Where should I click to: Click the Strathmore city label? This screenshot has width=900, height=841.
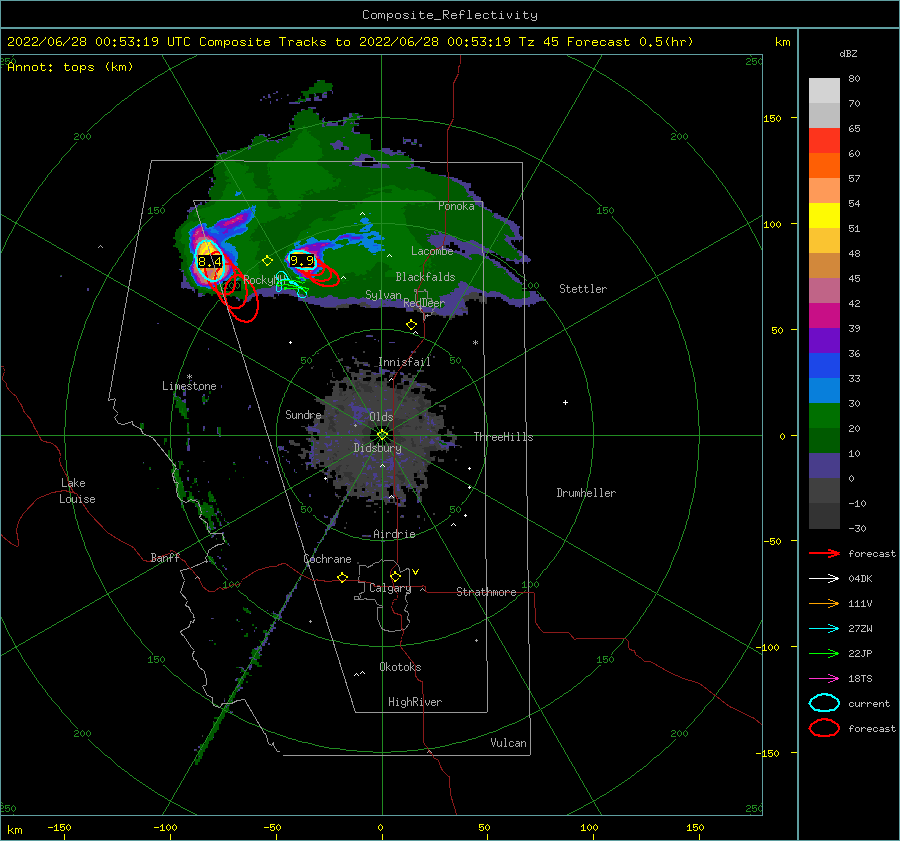click(x=486, y=592)
